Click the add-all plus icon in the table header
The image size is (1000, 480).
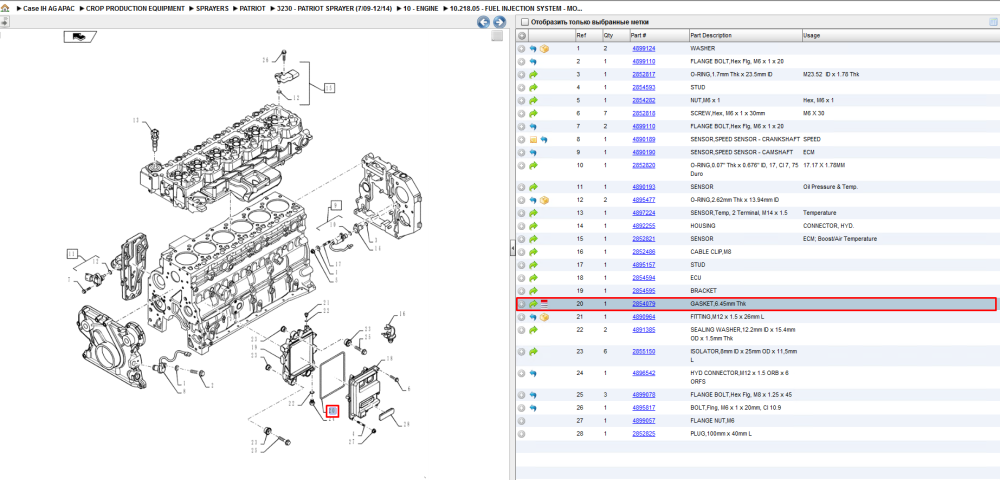[521, 36]
